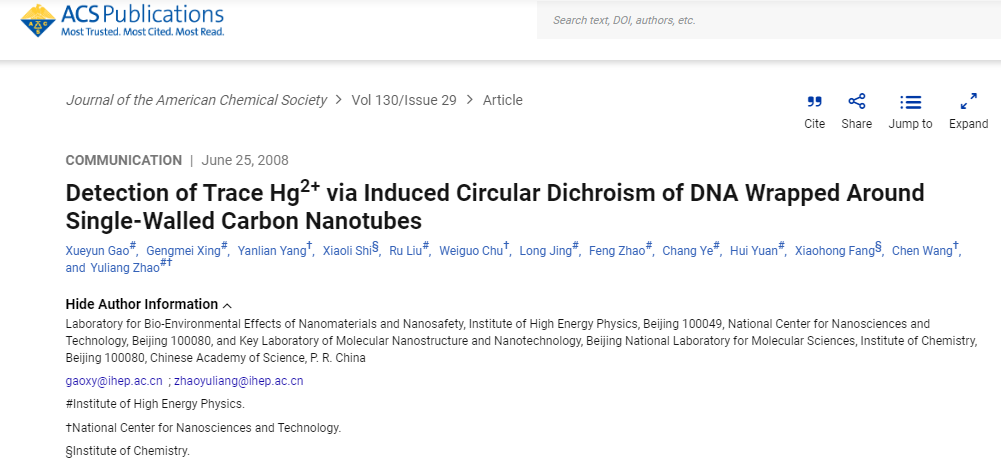The height and width of the screenshot is (467, 1001).
Task: Select the Article breadcrumb item
Action: tap(502, 100)
